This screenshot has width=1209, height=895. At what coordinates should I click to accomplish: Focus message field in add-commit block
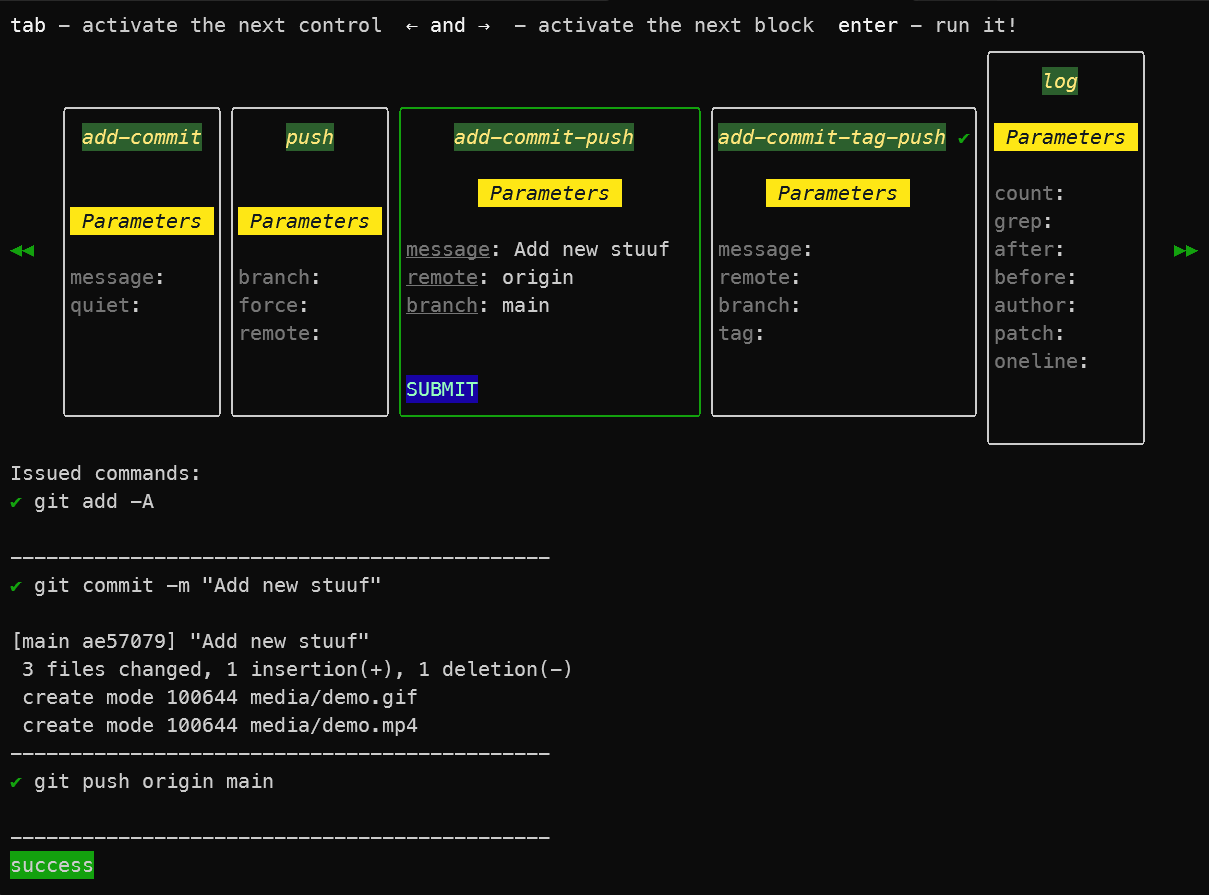click(118, 277)
